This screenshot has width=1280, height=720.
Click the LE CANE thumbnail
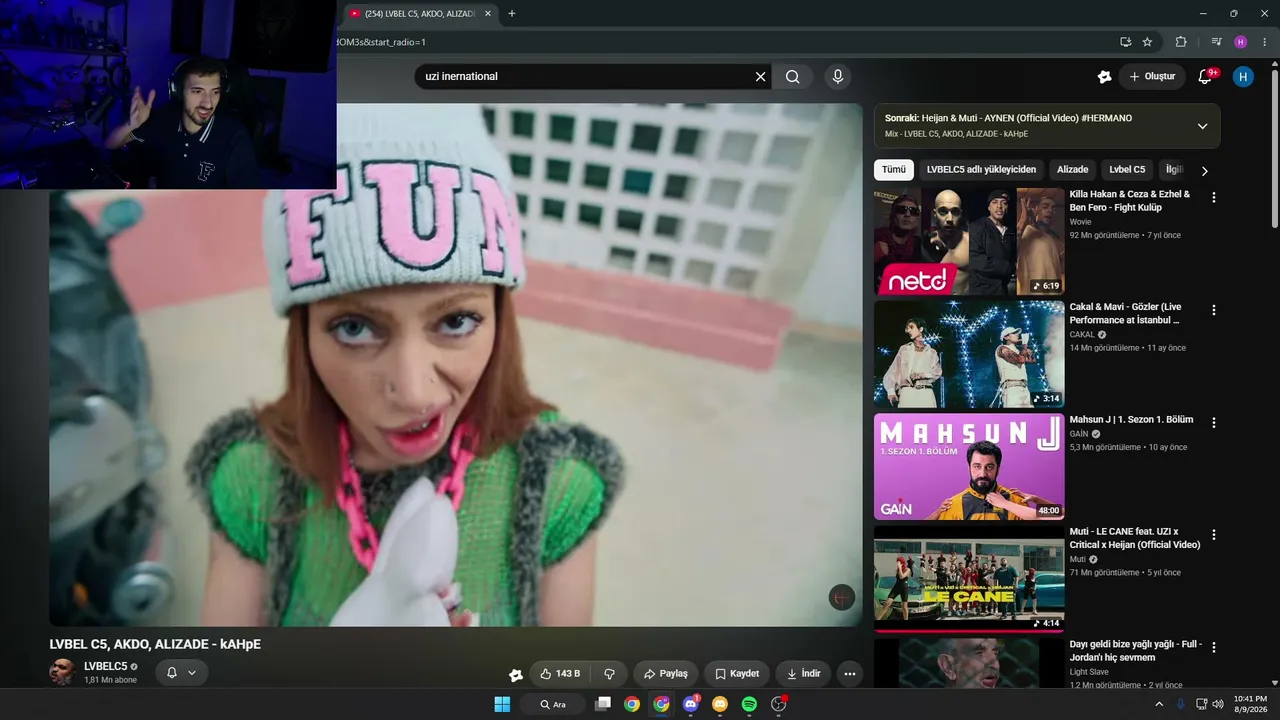(969, 579)
